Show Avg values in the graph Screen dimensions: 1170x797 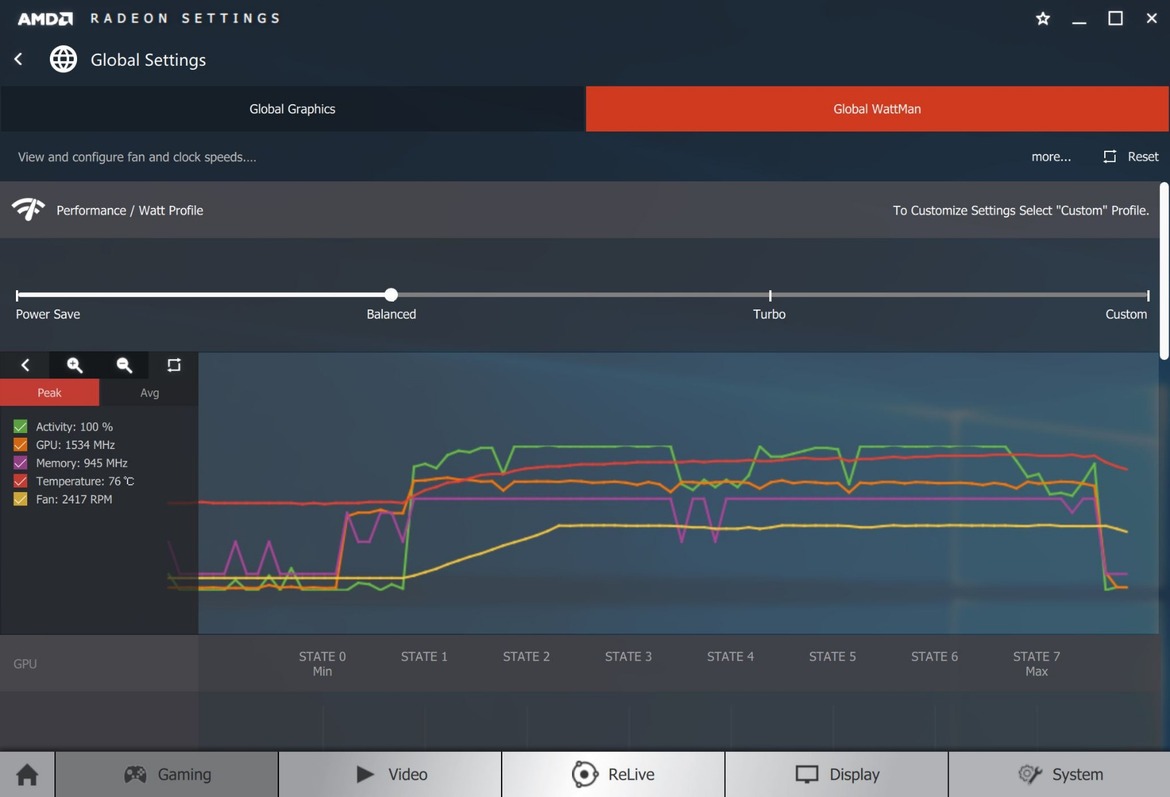pyautogui.click(x=149, y=393)
